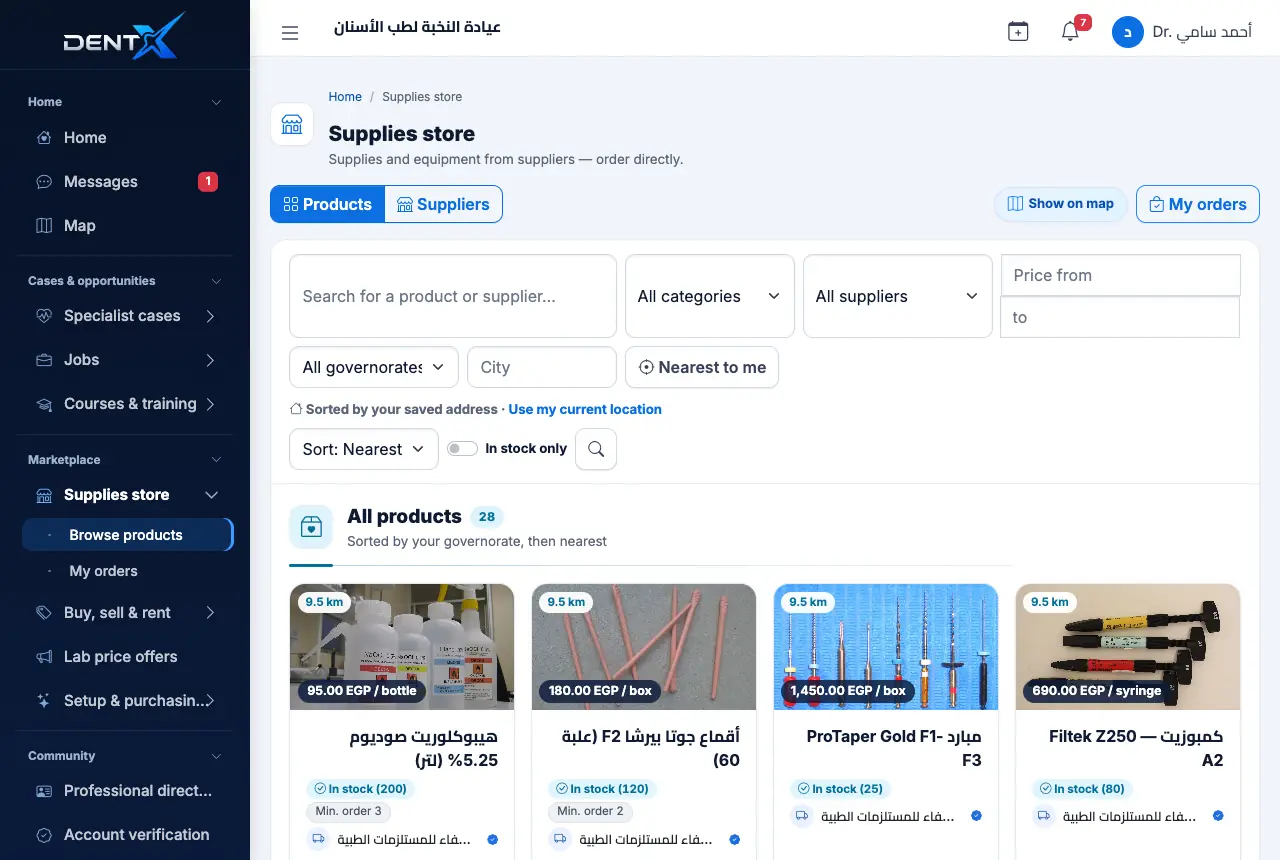Select the Products tab
This screenshot has height=860, width=1280.
tap(327, 204)
